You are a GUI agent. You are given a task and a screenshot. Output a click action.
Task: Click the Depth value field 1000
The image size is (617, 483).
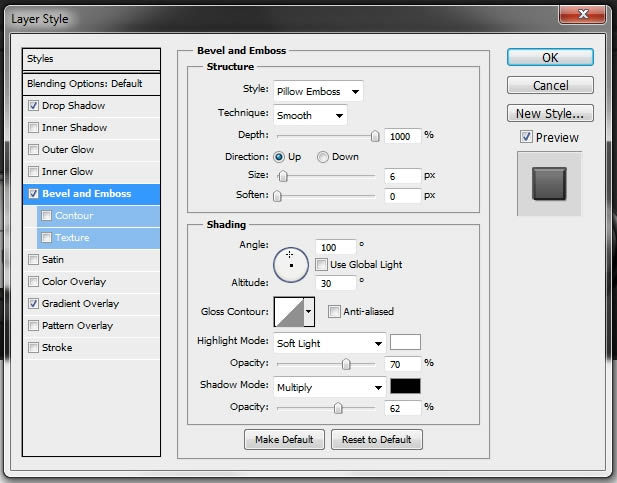(x=403, y=136)
